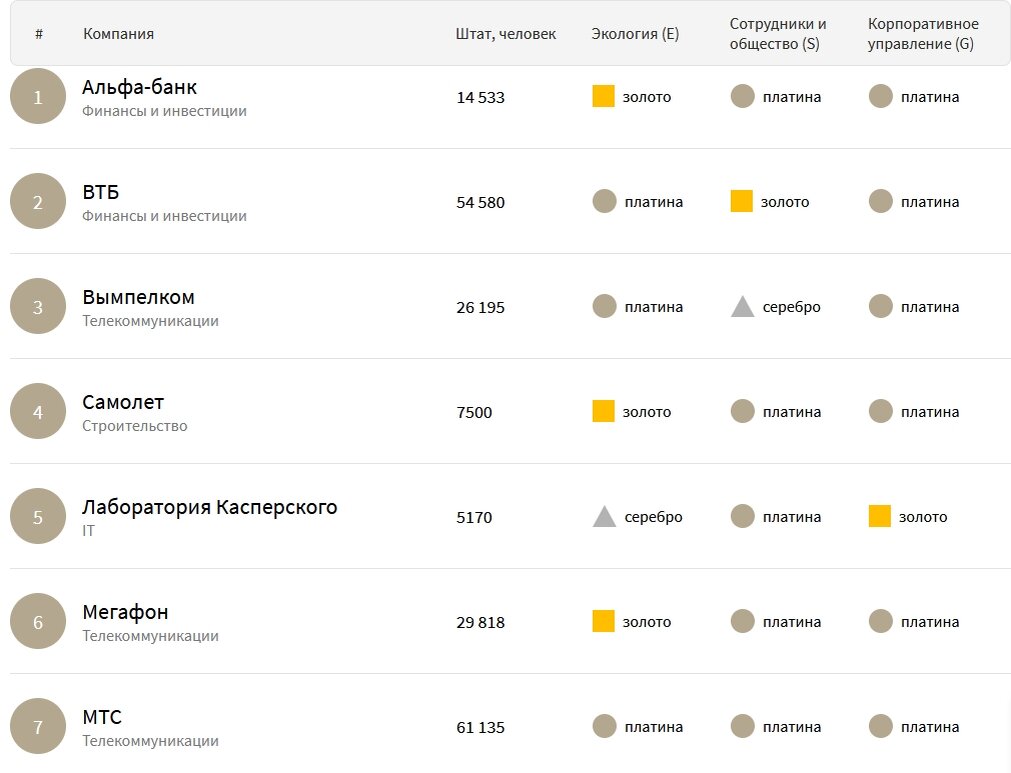Click Самолет's gold square in Экология
Image resolution: width=1011 pixels, height=773 pixels.
[x=604, y=411]
